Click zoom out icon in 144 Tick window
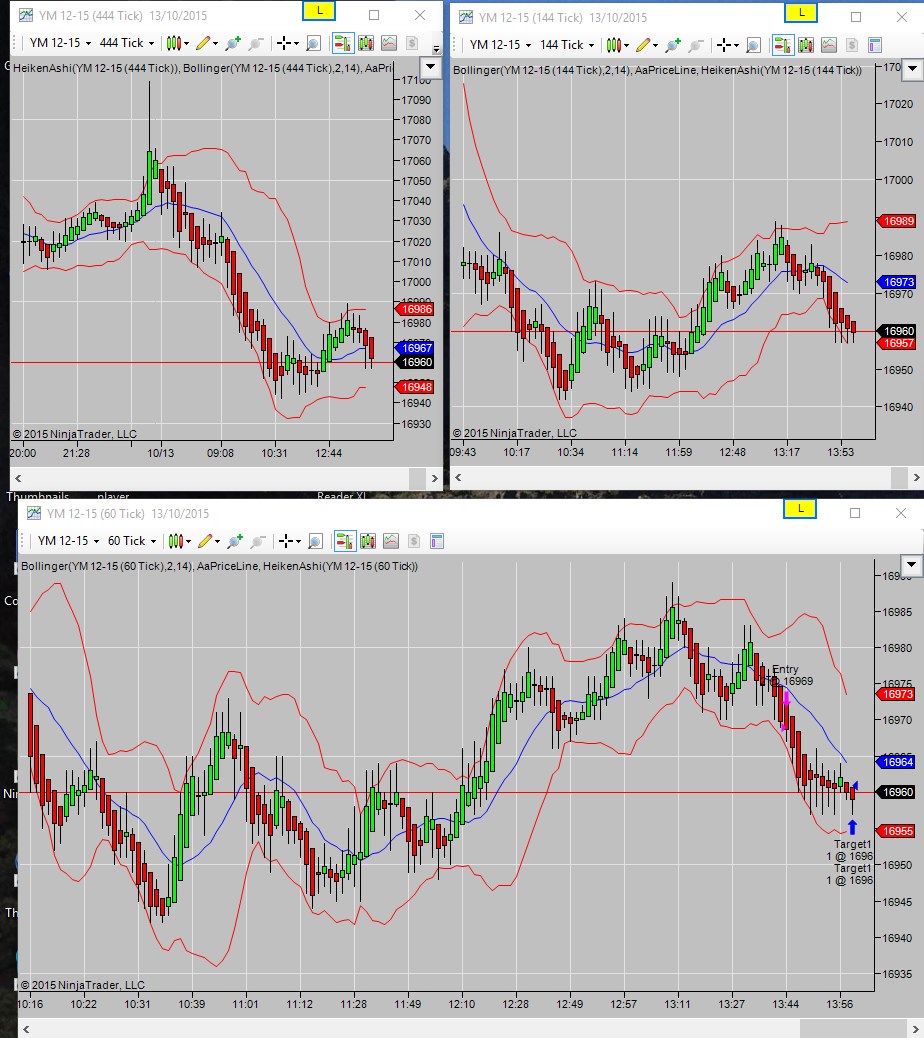The width and height of the screenshot is (924, 1038). [696, 45]
